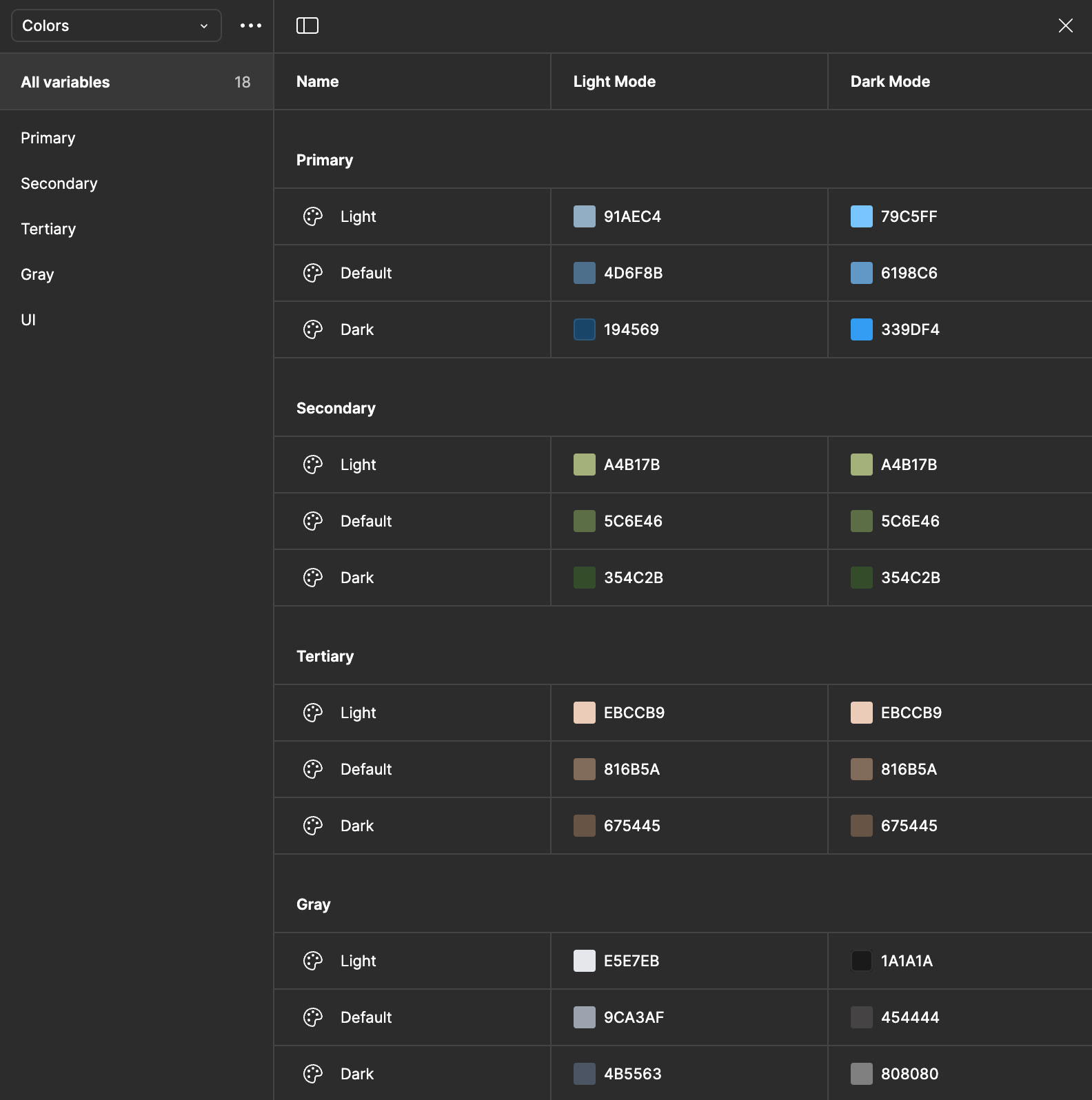Screen dimensions: 1092x1100
Task: Click Dark Mode EBCCB9 hex value
Action: (x=911, y=713)
